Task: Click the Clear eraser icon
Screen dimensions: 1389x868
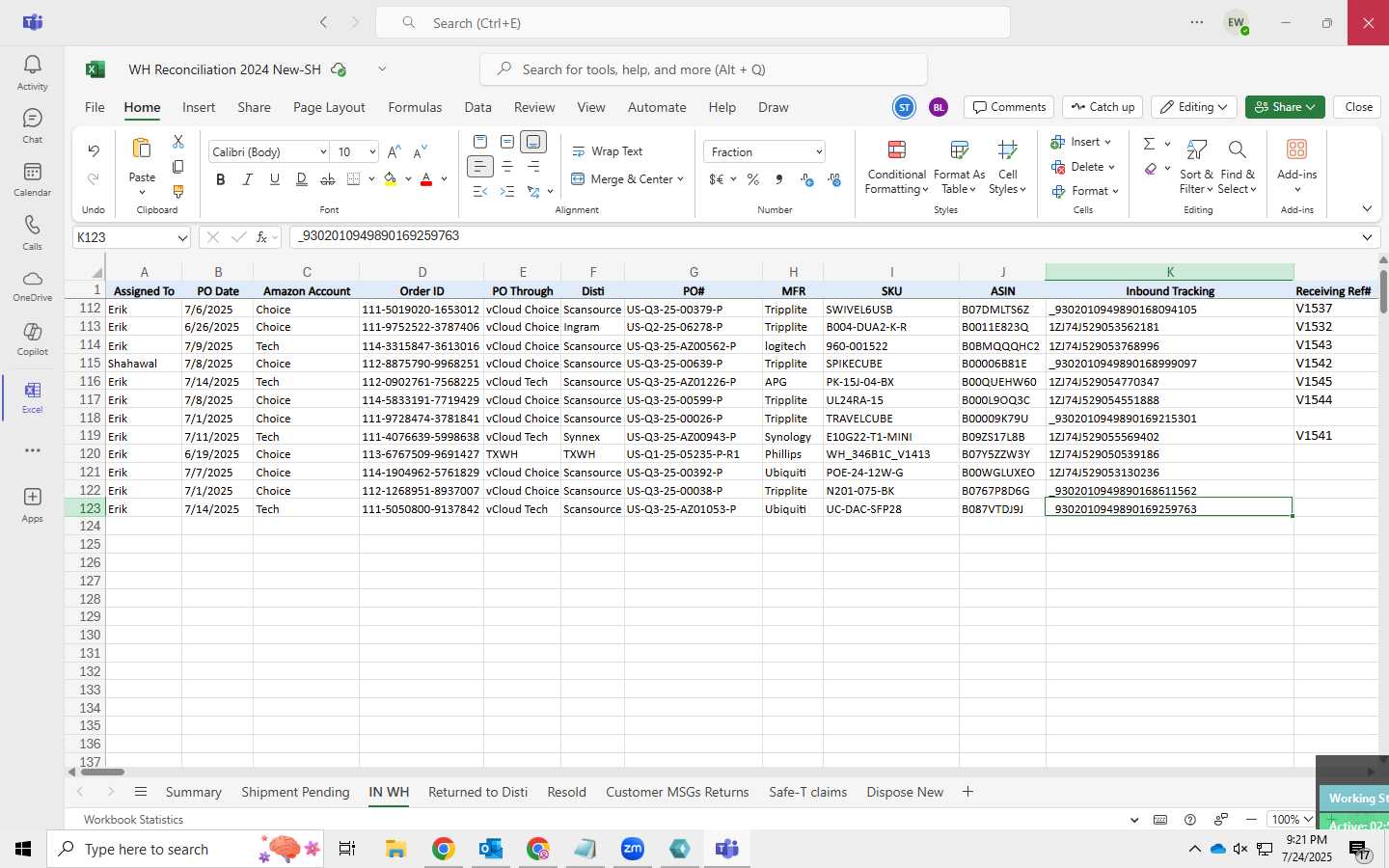Action: click(x=1151, y=169)
